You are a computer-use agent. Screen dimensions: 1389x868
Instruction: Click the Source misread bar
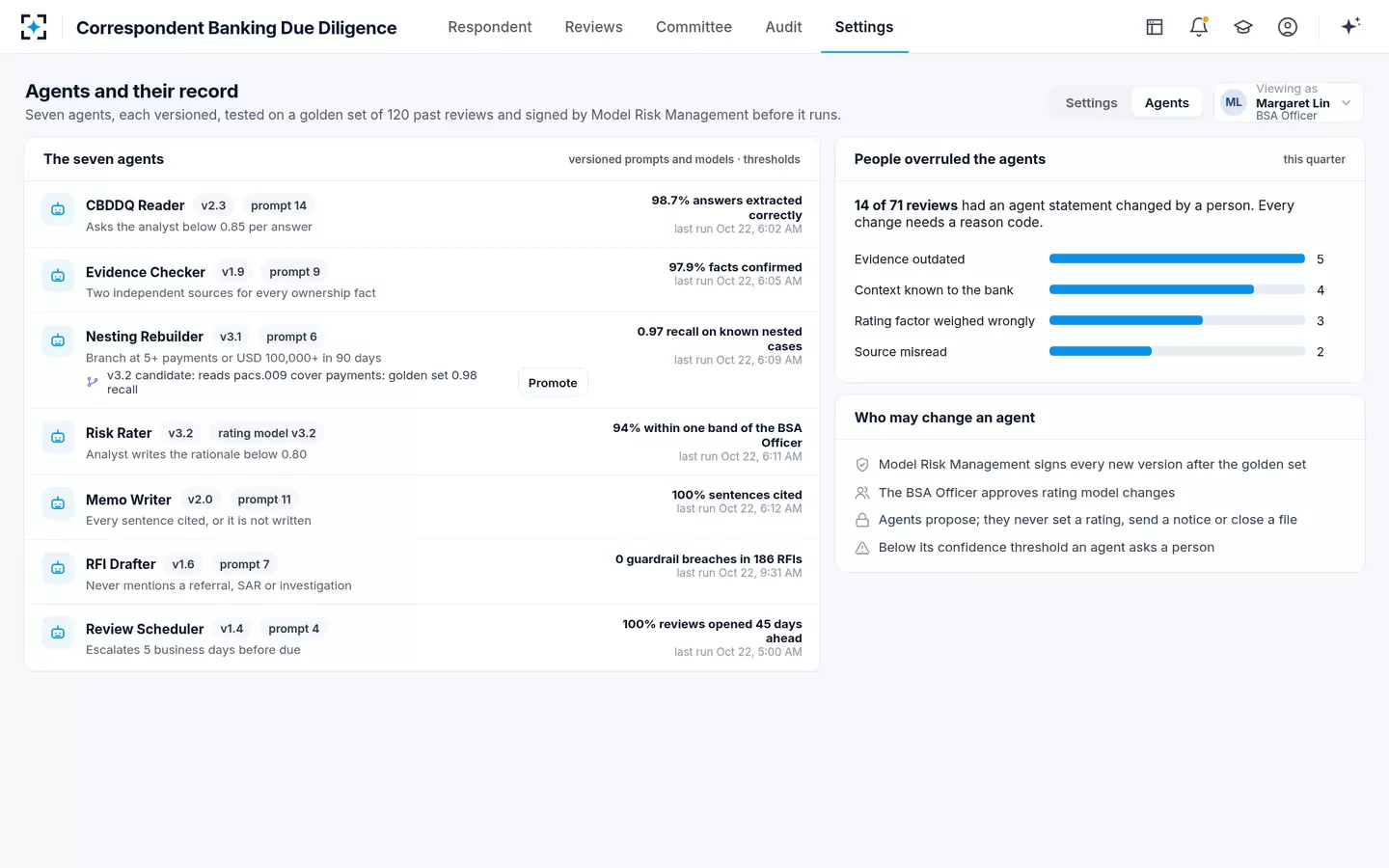coord(1177,351)
